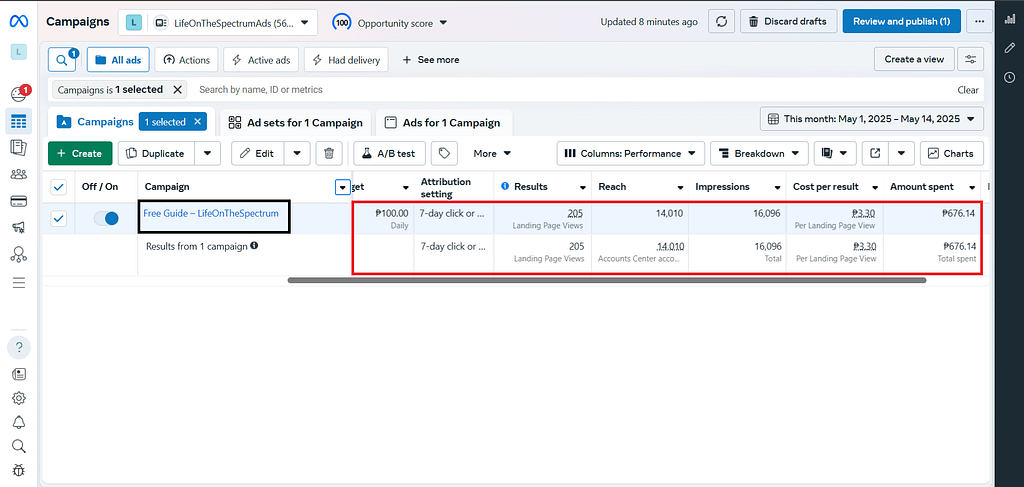Open the export dropdown arrow

[x=901, y=153]
